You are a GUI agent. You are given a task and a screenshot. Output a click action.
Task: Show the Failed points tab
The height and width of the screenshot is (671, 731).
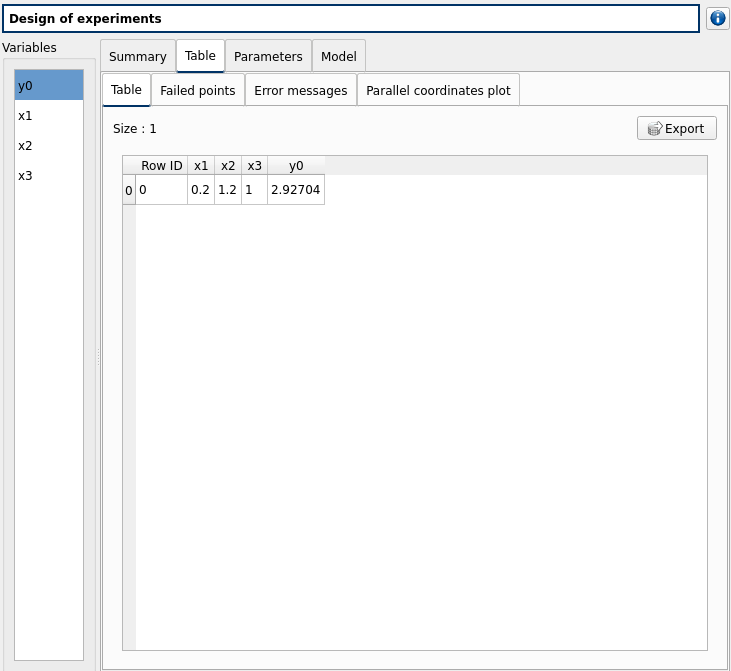point(198,90)
